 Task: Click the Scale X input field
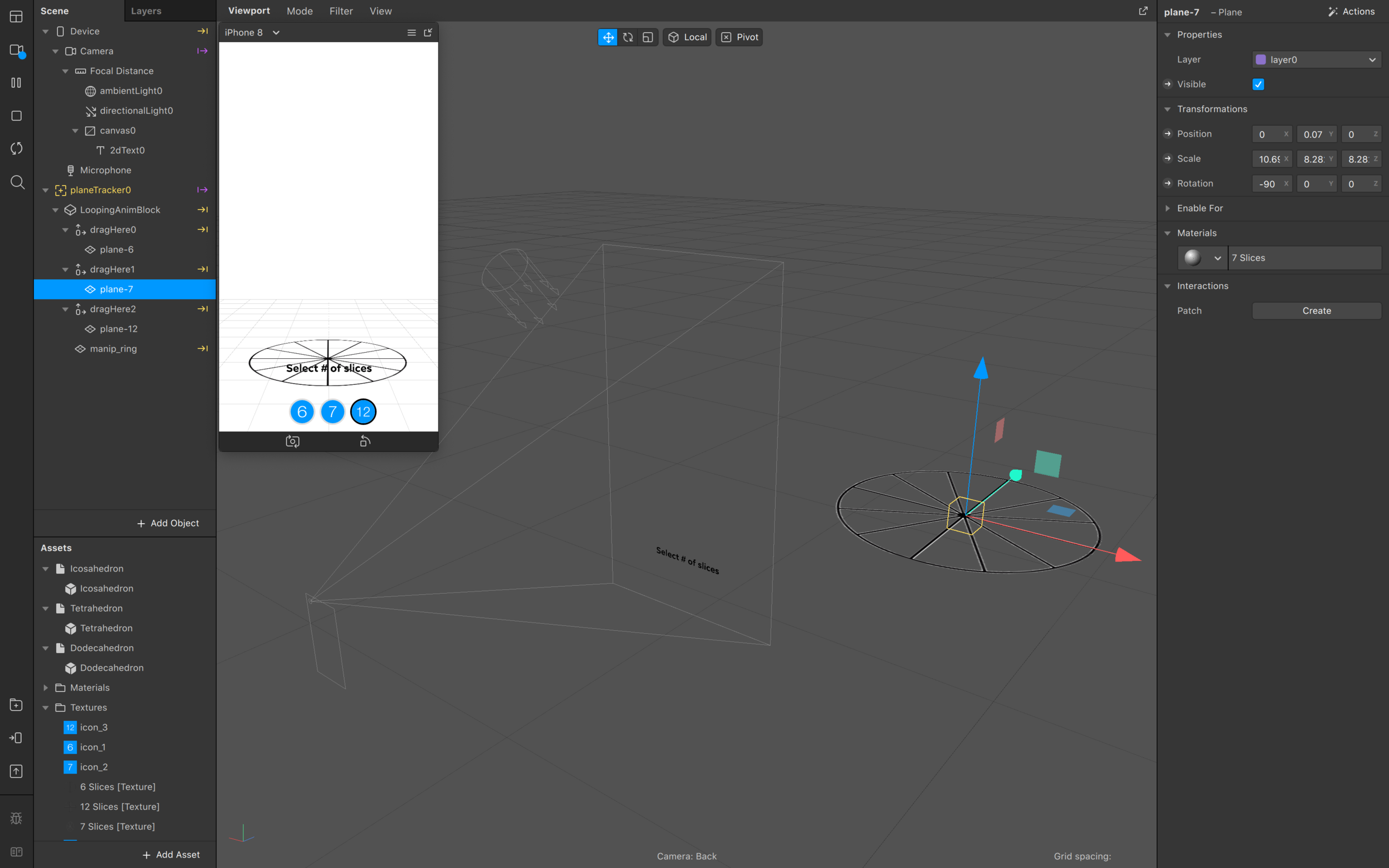(x=1271, y=159)
